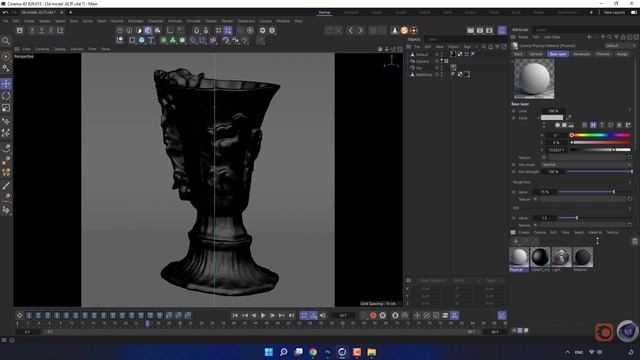This screenshot has width=640, height=360.
Task: Click the plus icon to add new material
Action: tap(516, 241)
